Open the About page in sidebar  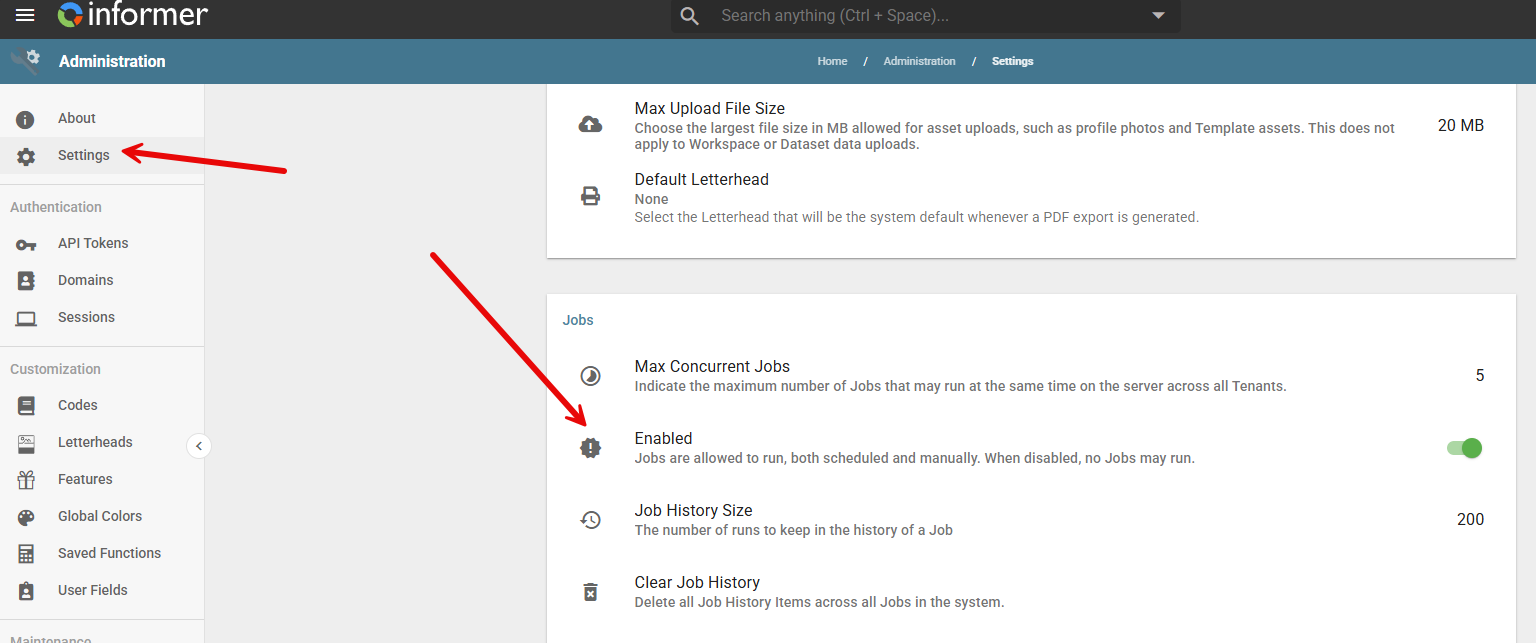77,118
